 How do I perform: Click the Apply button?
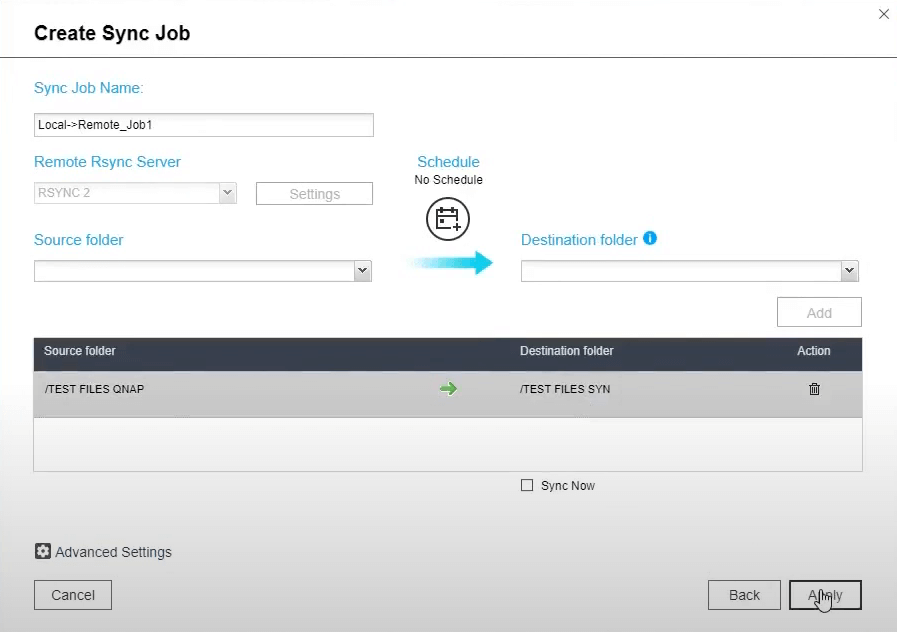pyautogui.click(x=825, y=595)
